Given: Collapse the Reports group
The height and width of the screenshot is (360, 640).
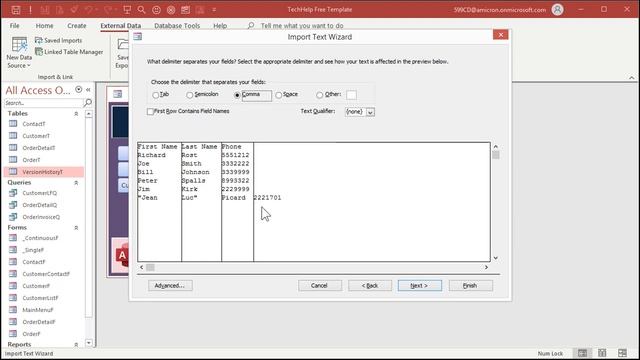Looking at the screenshot, I should pos(76,345).
